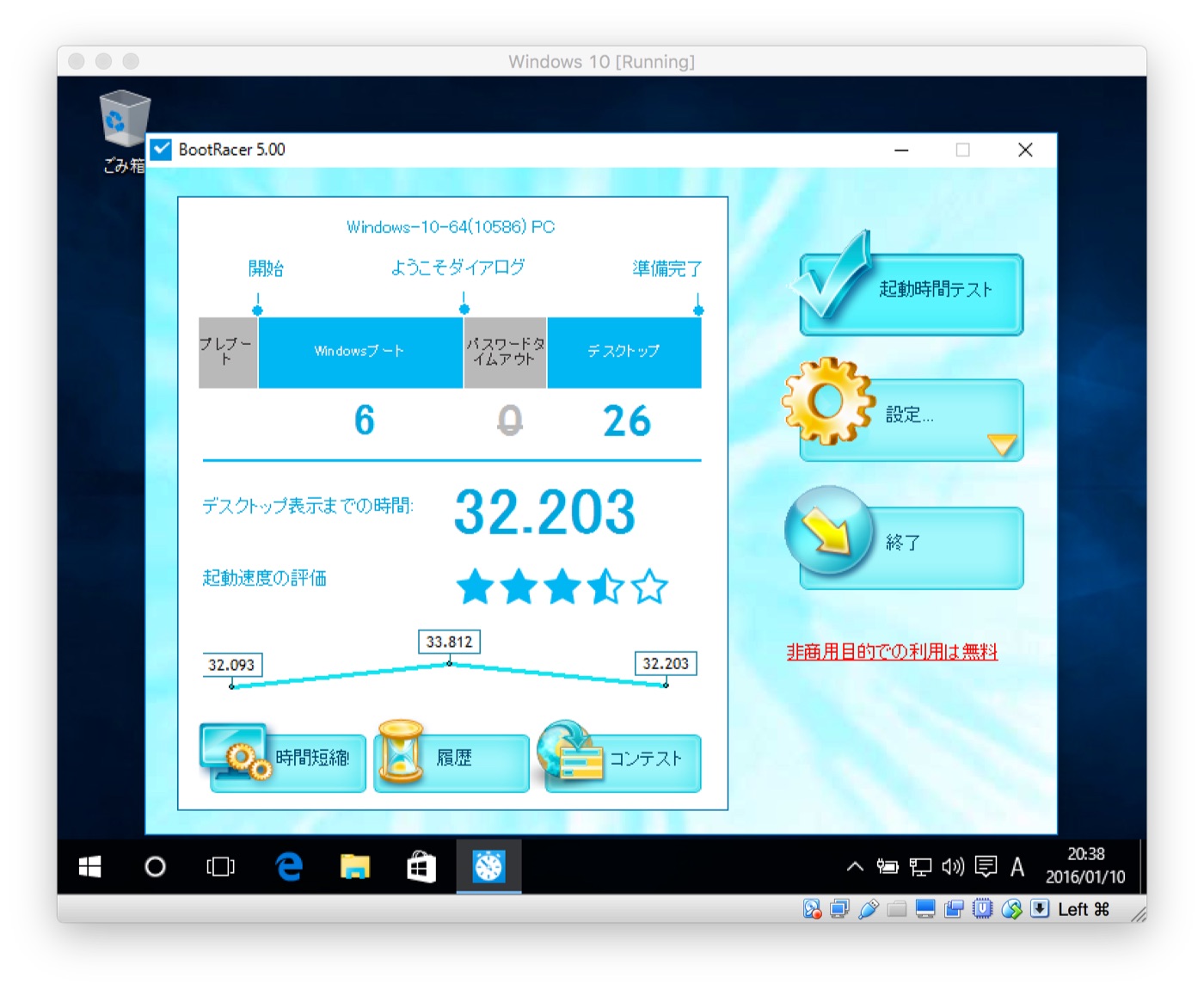Open the Windows Store taskbar icon
The image size is (1204, 990).
point(421,866)
